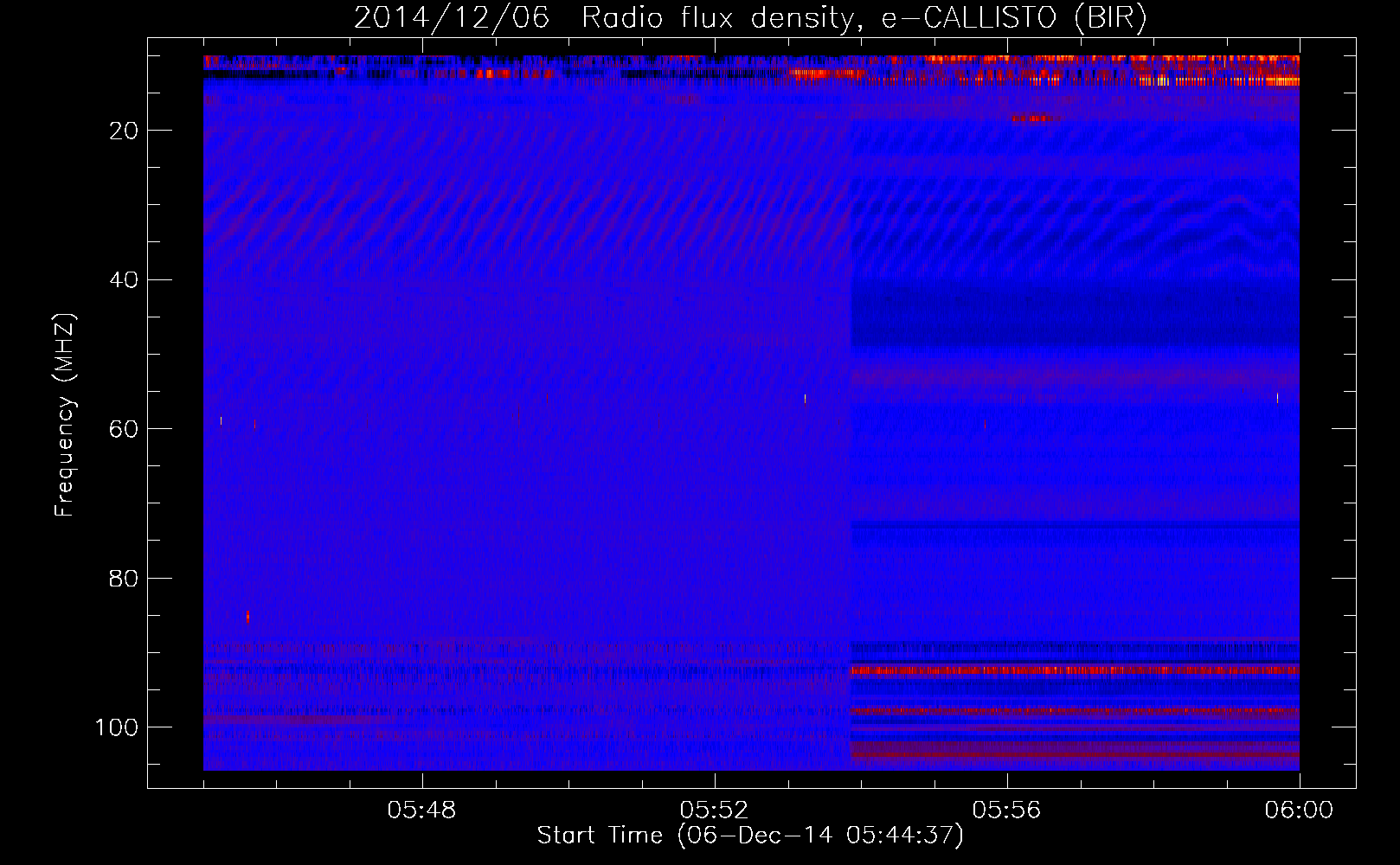
Task: Click the 60 MHz frequency tick label
Action: point(124,429)
